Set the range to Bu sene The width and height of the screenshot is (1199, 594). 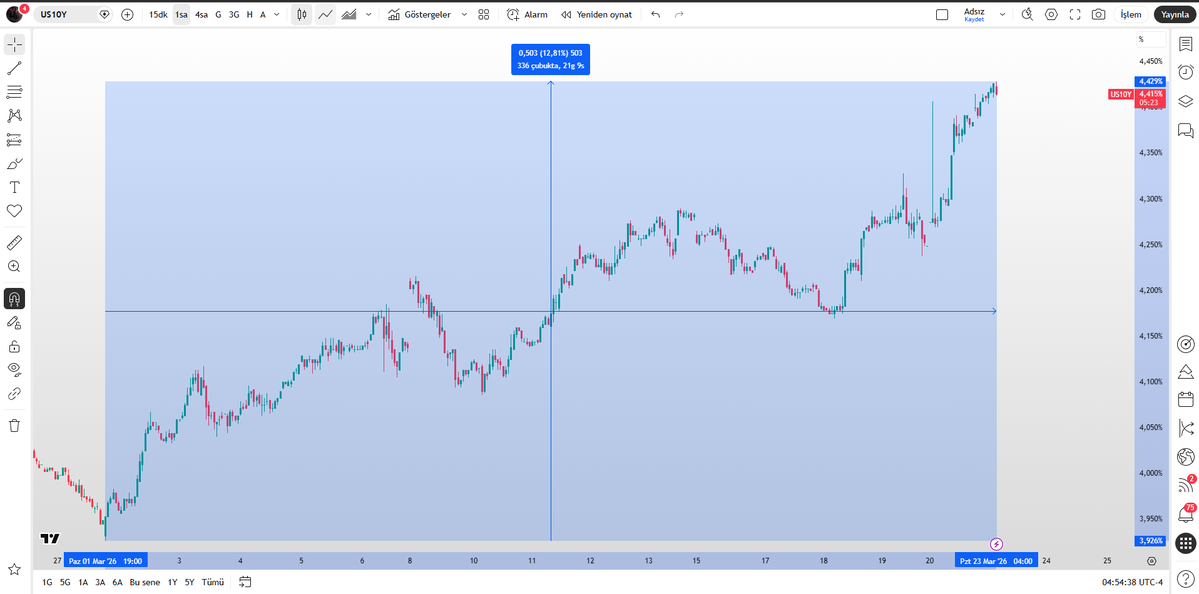(145, 582)
